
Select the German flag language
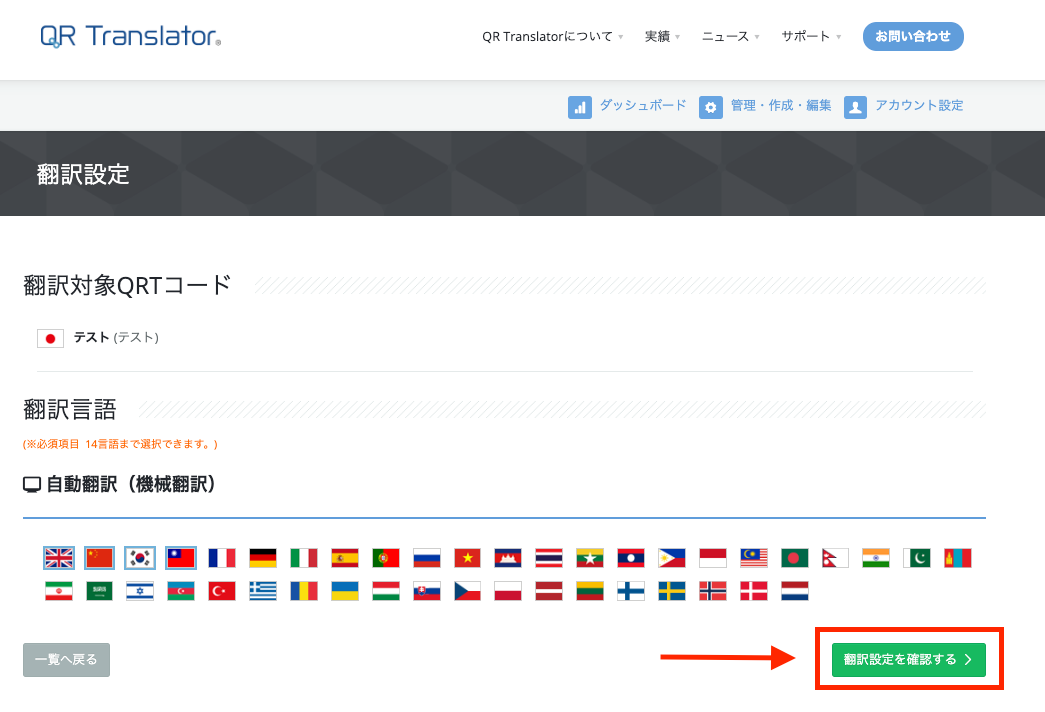point(263,558)
